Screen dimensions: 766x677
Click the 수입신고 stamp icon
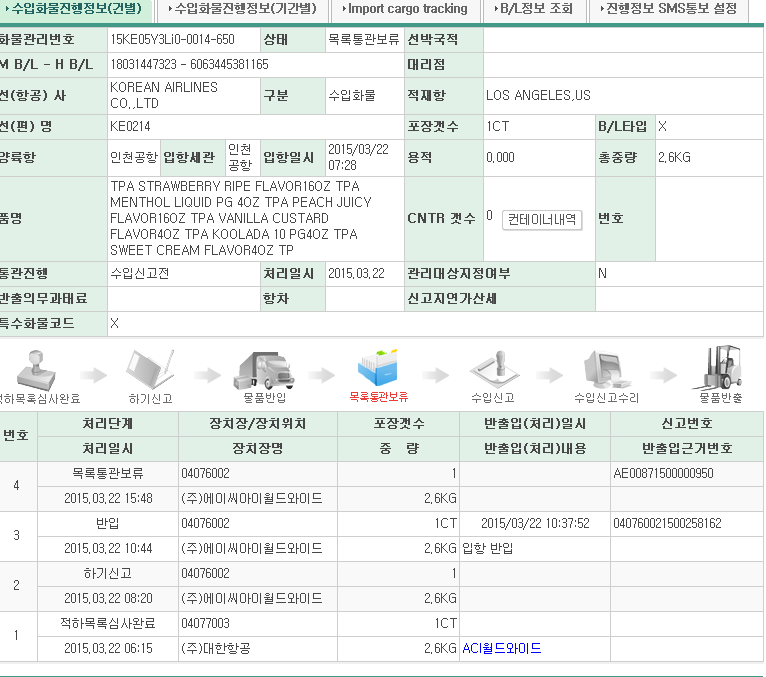coord(494,370)
